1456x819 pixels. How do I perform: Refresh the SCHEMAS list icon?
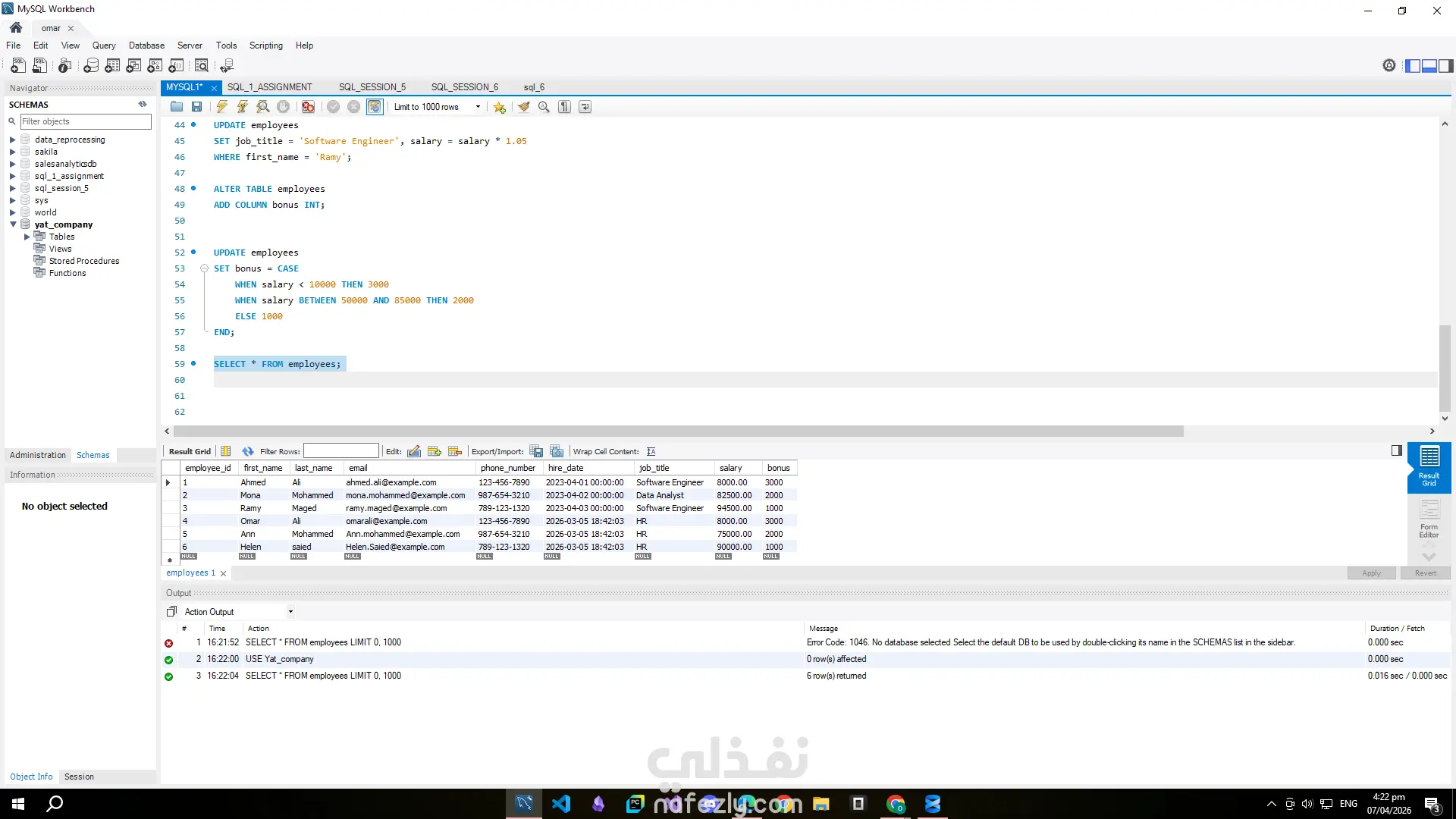(143, 104)
